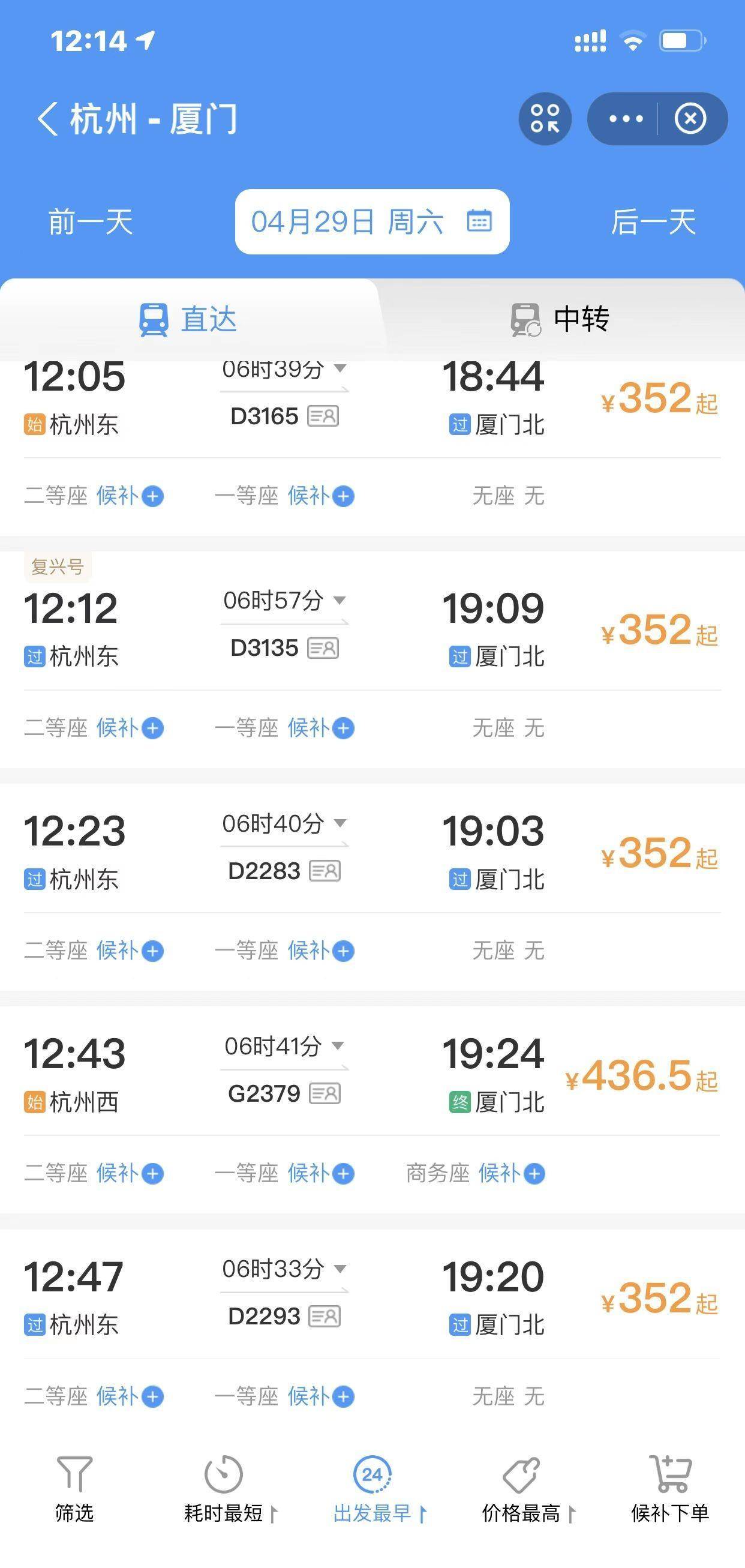
Task: Select the 12:23 D2283 train entry
Action: click(x=371, y=852)
